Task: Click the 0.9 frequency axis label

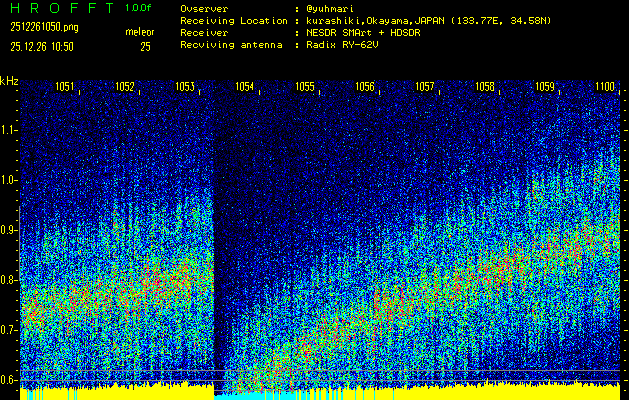Action: click(7, 230)
